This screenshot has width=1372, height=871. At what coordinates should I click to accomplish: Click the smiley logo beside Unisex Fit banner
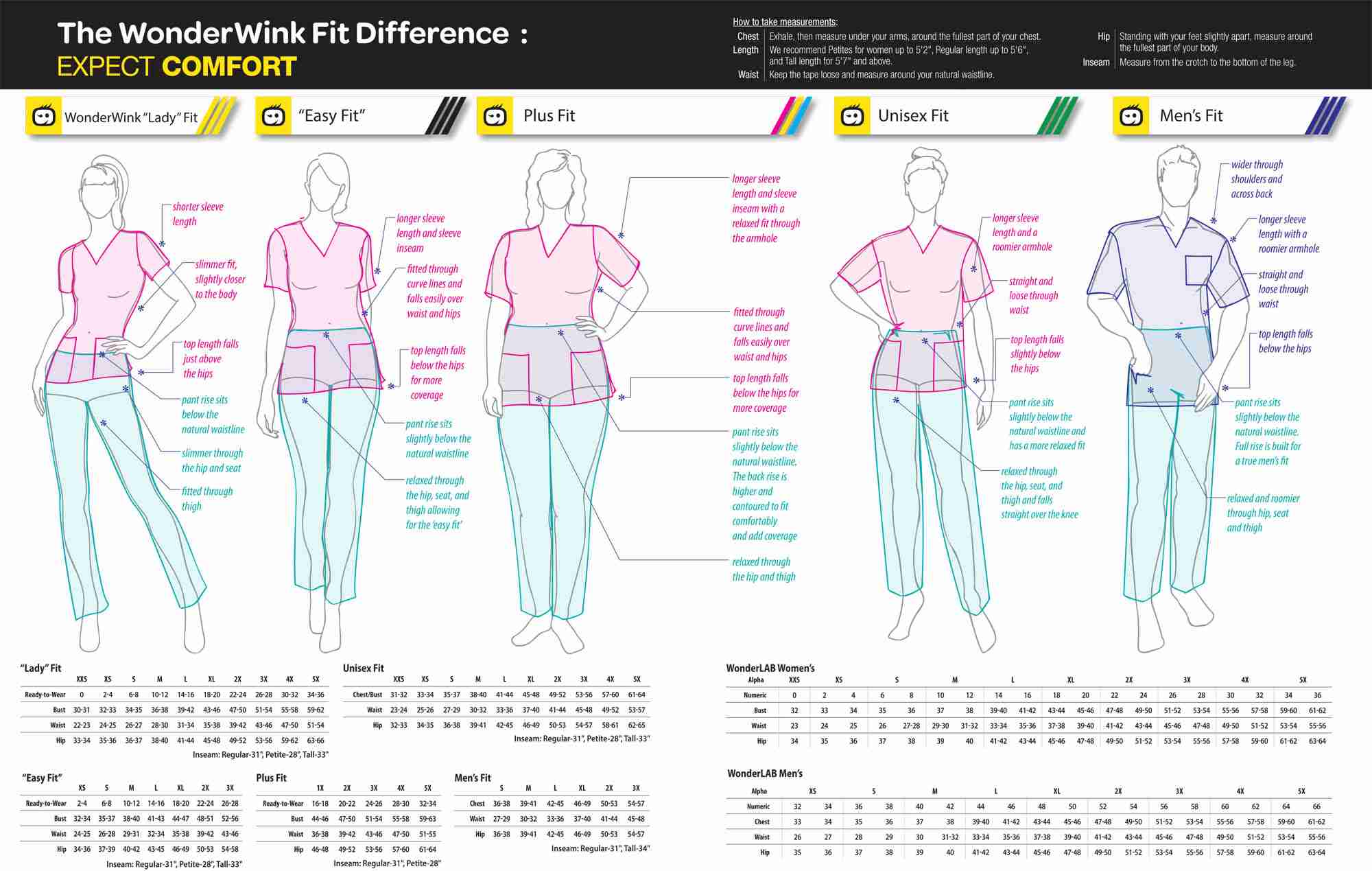click(852, 115)
